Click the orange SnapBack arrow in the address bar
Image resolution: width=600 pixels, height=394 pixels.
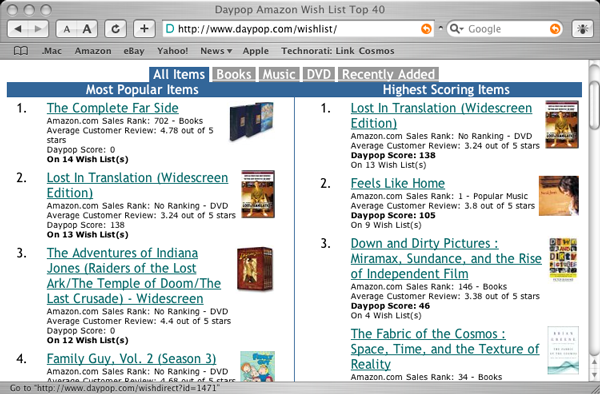426,29
